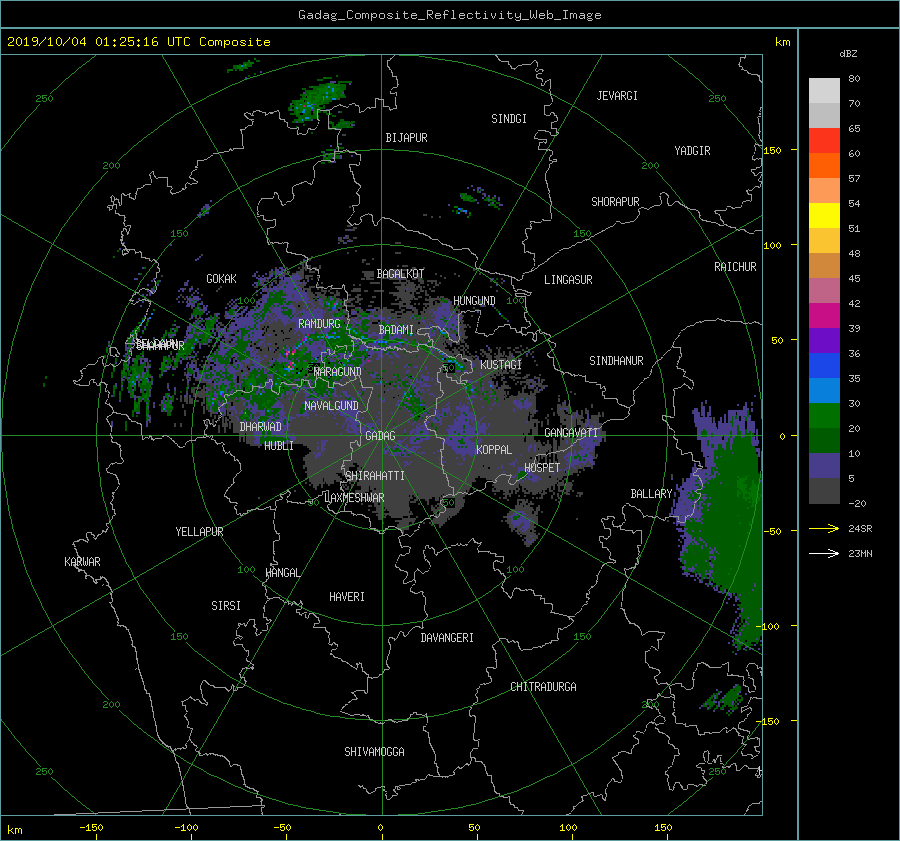Click the NAVALGUND city label

[331, 405]
